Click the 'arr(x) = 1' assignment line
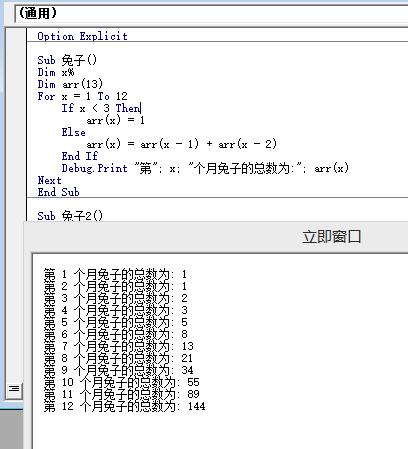This screenshot has width=408, height=449. 115,120
